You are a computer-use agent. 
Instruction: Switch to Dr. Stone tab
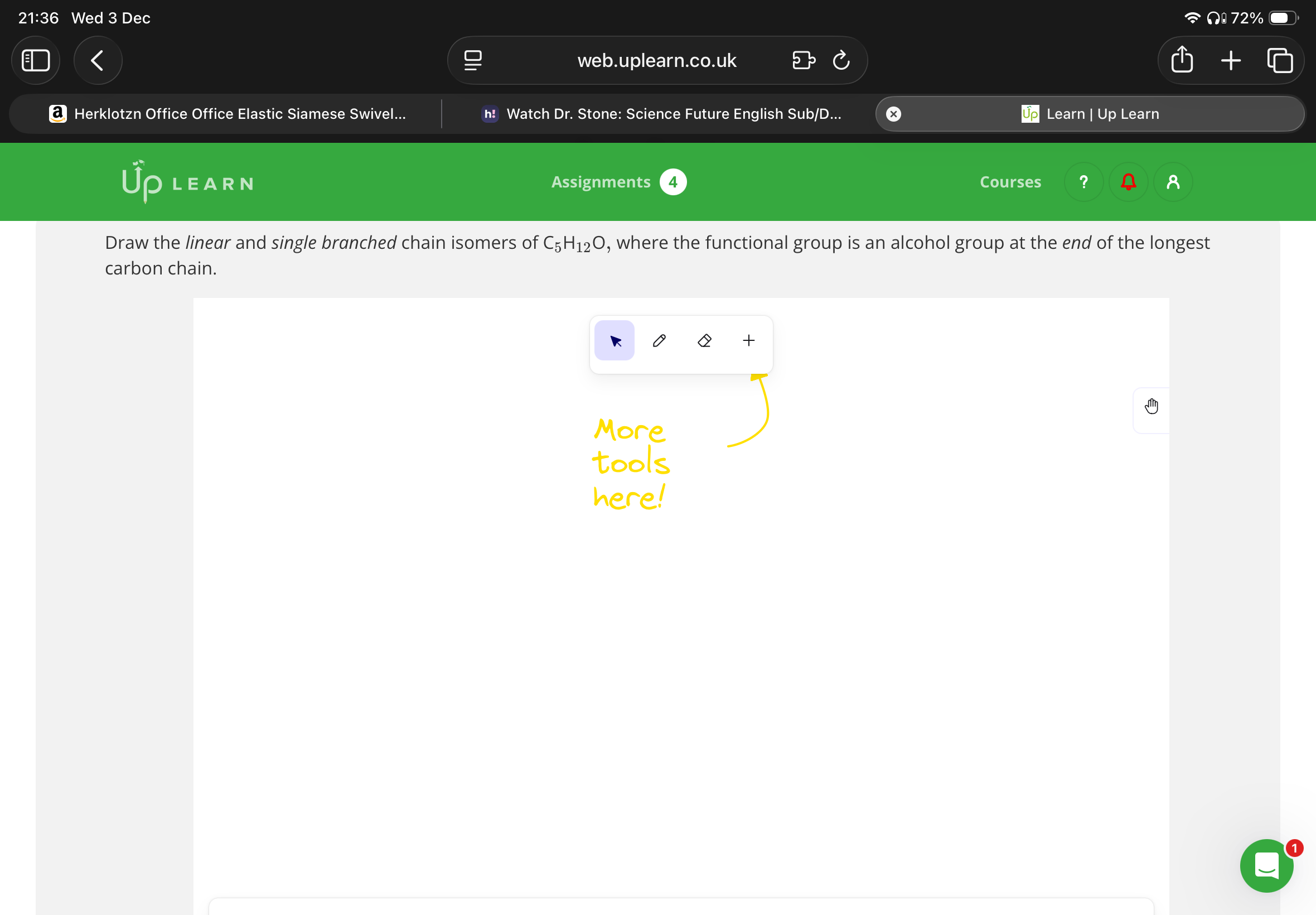[x=661, y=114]
